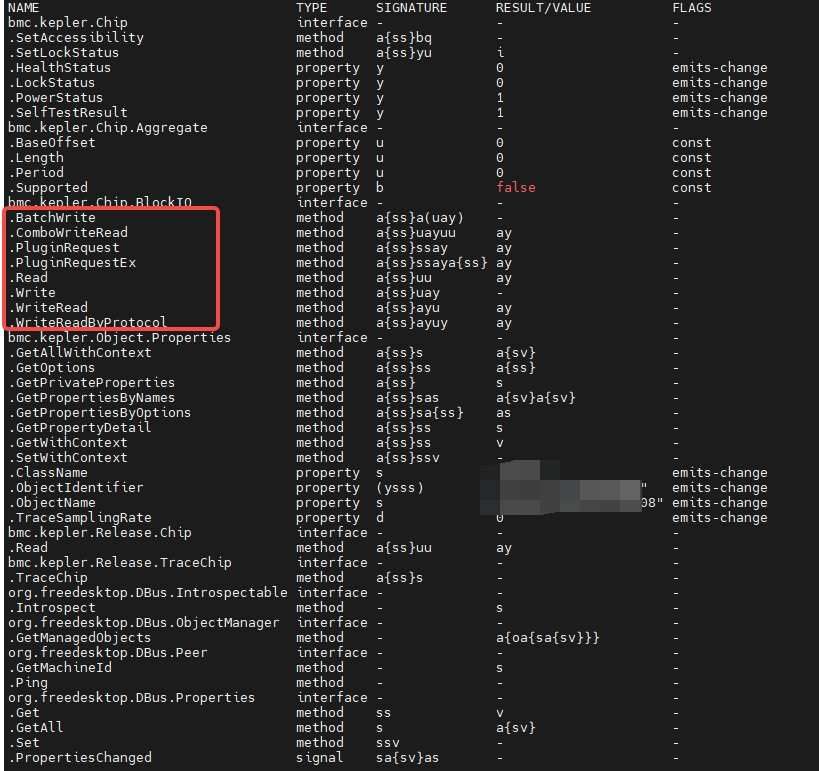The height and width of the screenshot is (771, 819).
Task: Click the a{oa{sa{sv}}} result value
Action: [x=547, y=638]
